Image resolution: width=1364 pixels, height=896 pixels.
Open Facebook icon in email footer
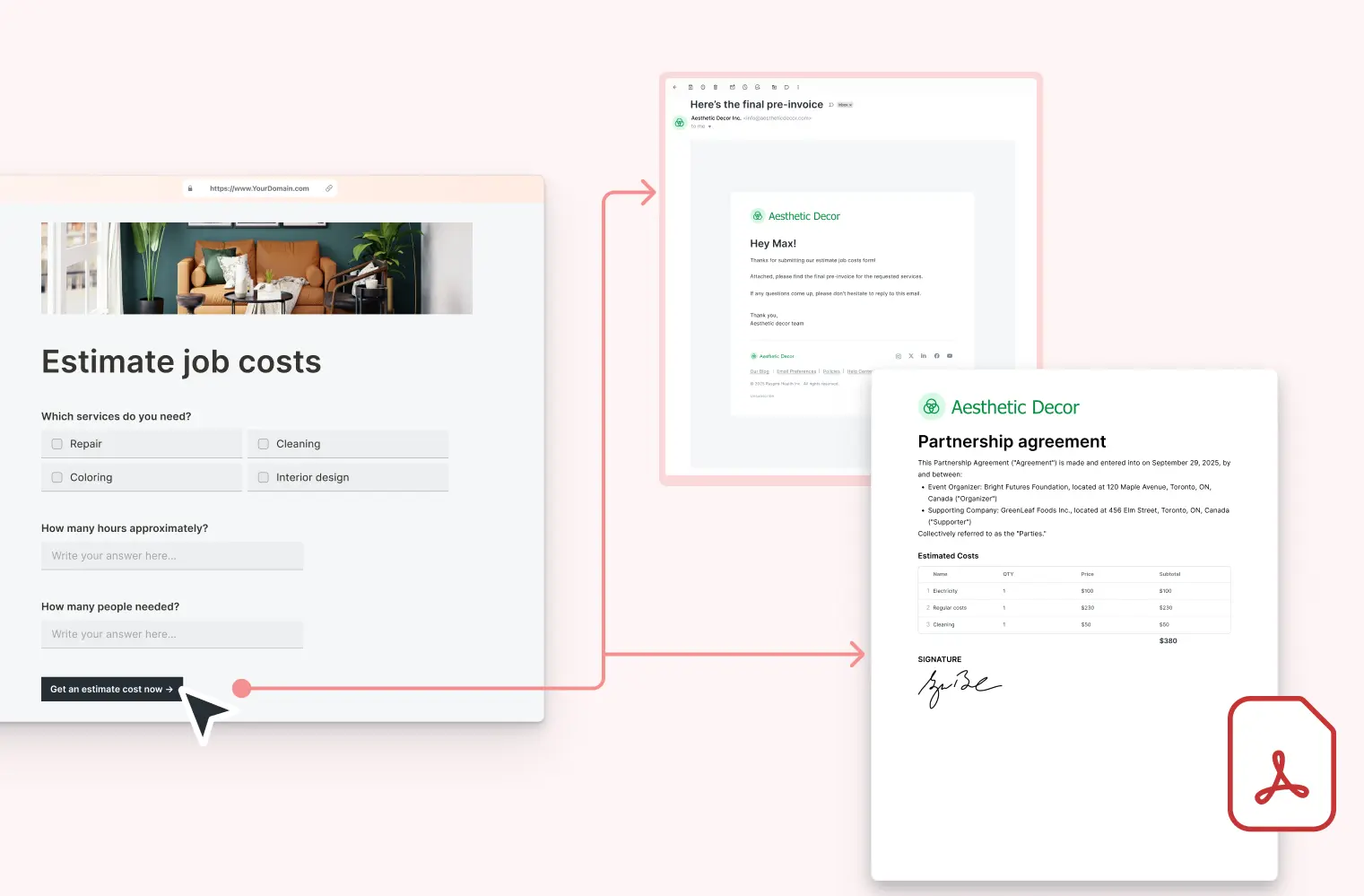tap(937, 356)
